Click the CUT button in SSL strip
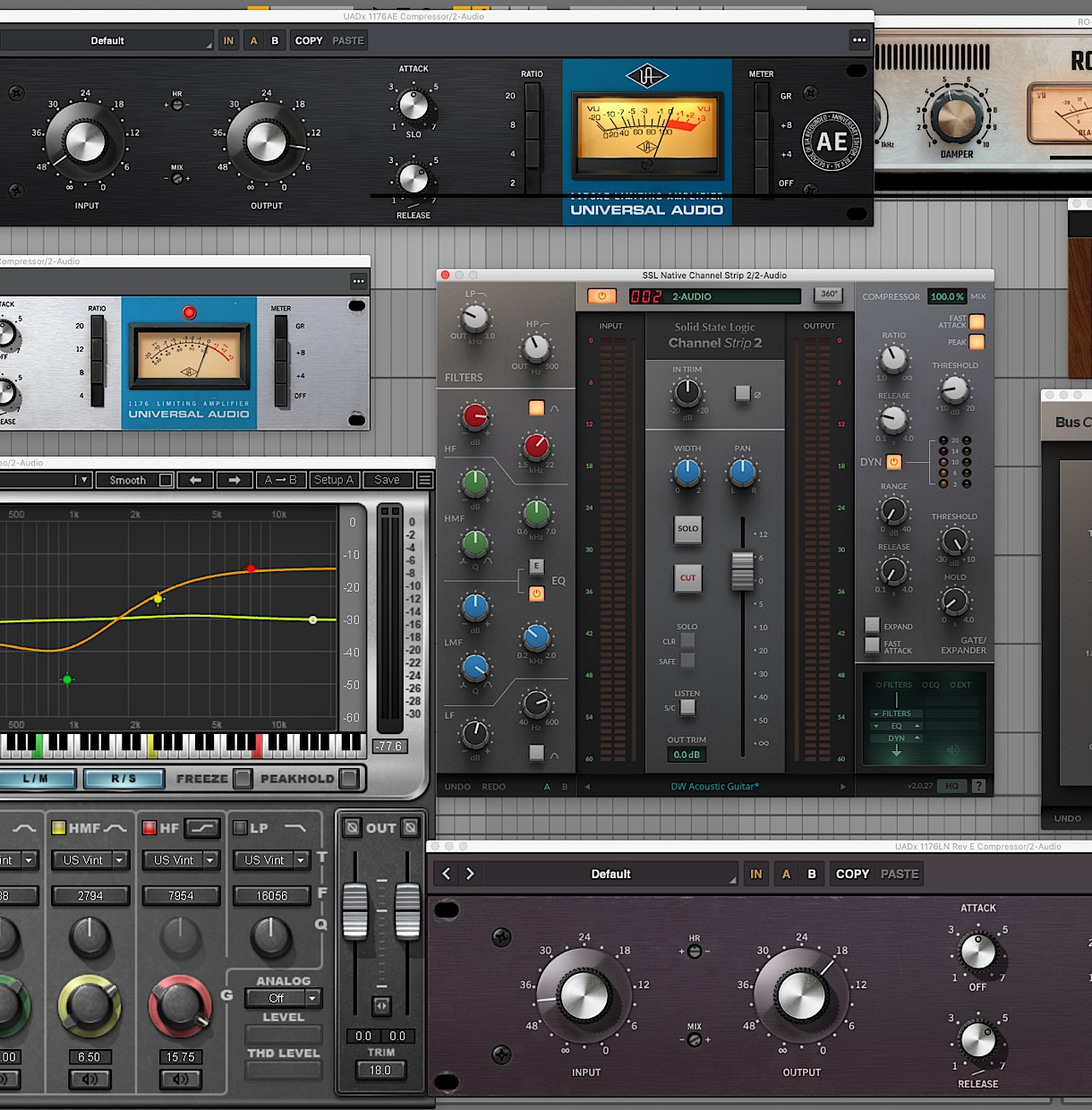 687,578
